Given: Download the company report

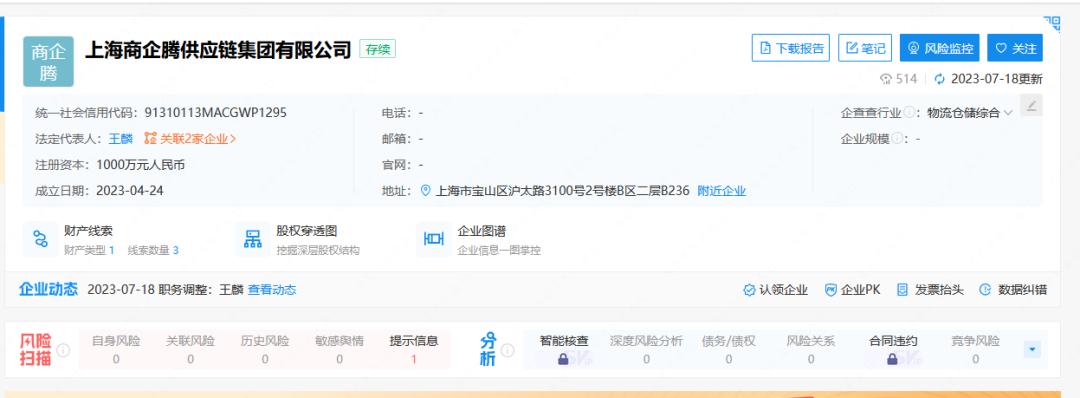Looking at the screenshot, I should point(791,48).
